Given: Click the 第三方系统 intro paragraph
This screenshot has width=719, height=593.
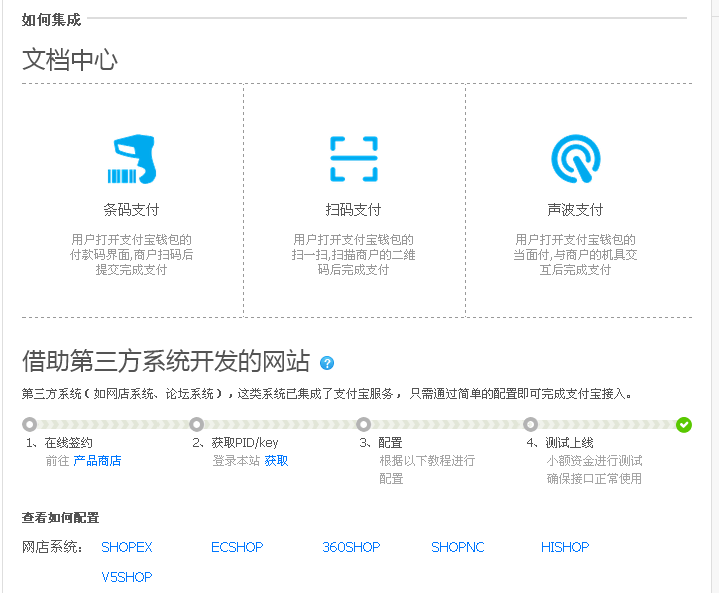Looking at the screenshot, I should 327,394.
